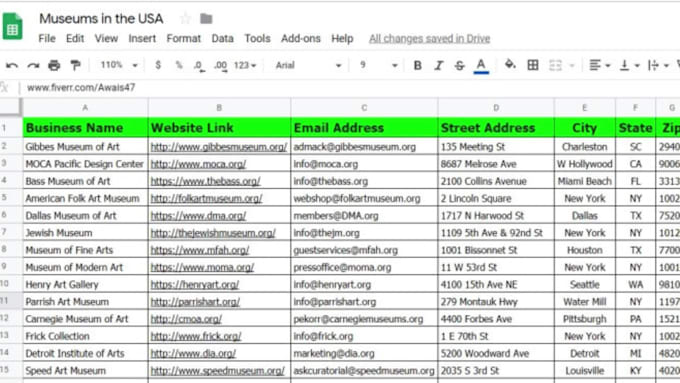Select the pressoffice@moma.org cell
This screenshot has height=383, width=680.
364,267
